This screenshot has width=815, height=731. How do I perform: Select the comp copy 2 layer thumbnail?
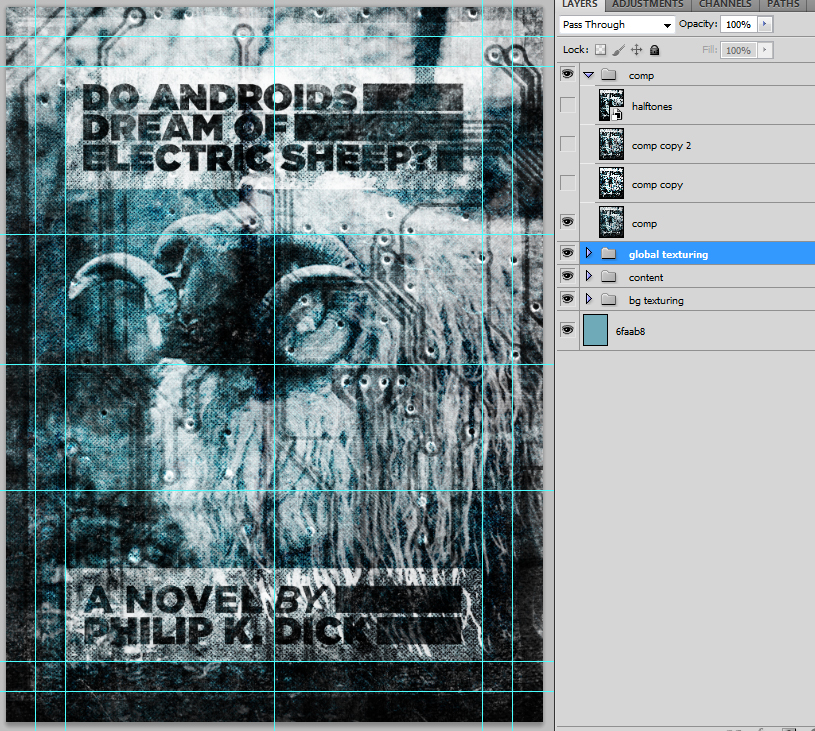pos(611,144)
